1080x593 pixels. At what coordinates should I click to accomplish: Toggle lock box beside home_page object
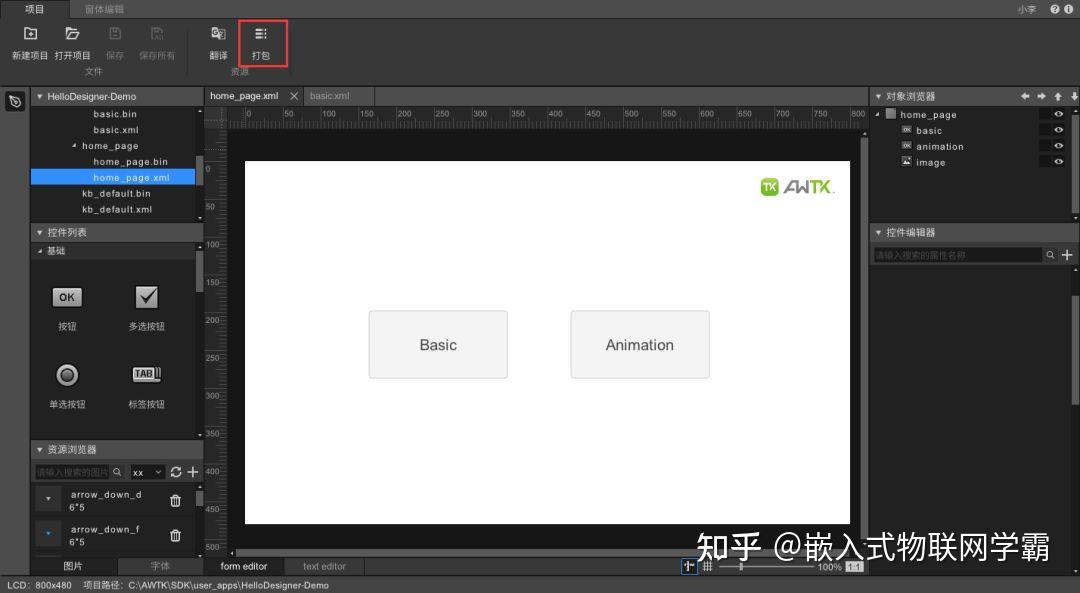click(1045, 114)
